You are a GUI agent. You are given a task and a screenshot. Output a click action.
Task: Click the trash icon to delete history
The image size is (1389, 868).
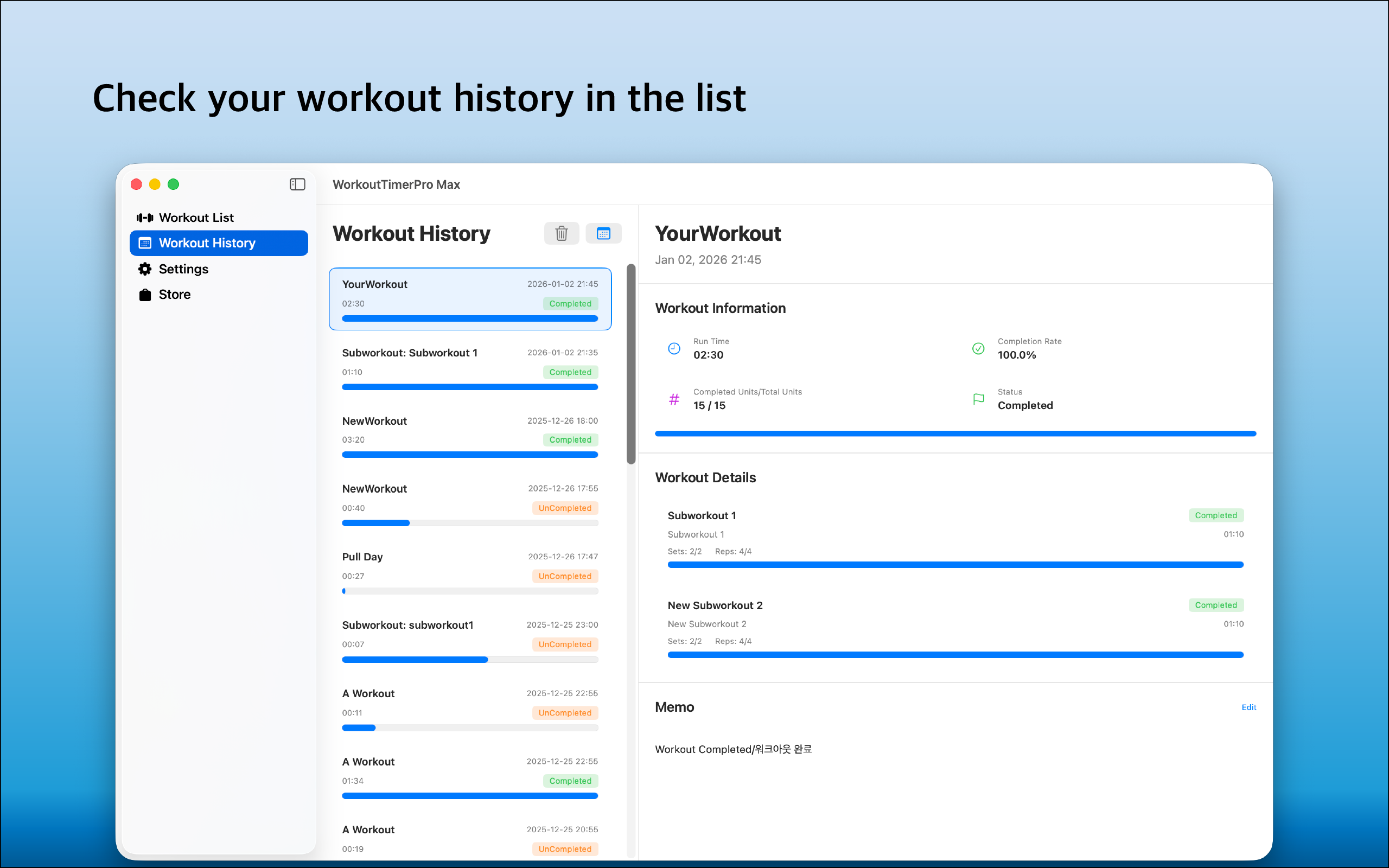pyautogui.click(x=562, y=233)
